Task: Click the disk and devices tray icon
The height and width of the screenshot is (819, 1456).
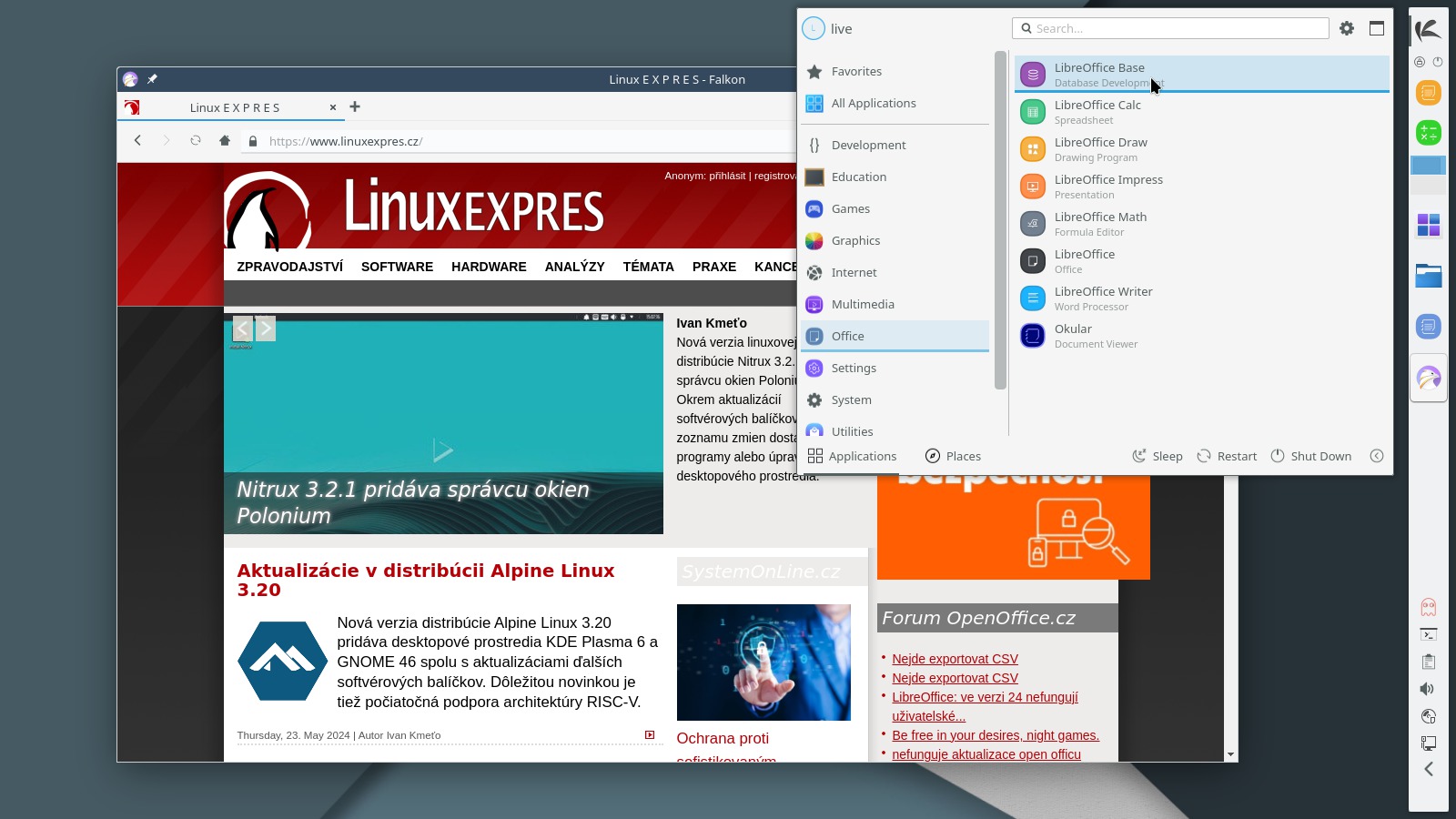Action: click(1429, 716)
